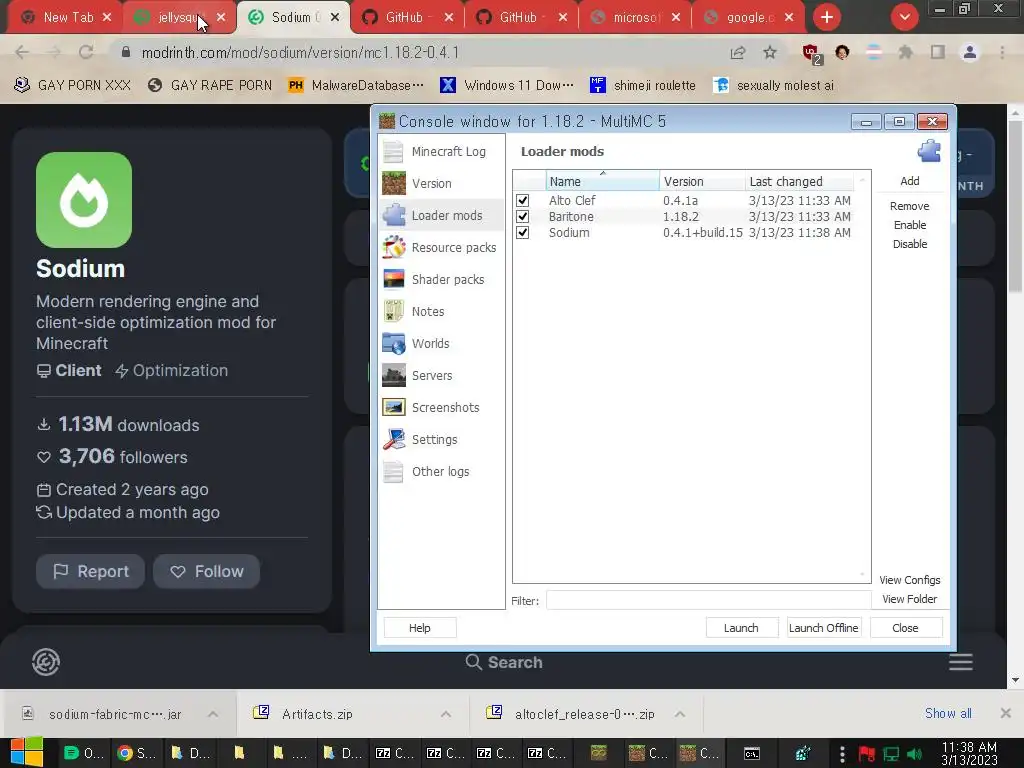Viewport: 1024px width, 768px height.
Task: Show all downloads link
Action: point(948,713)
